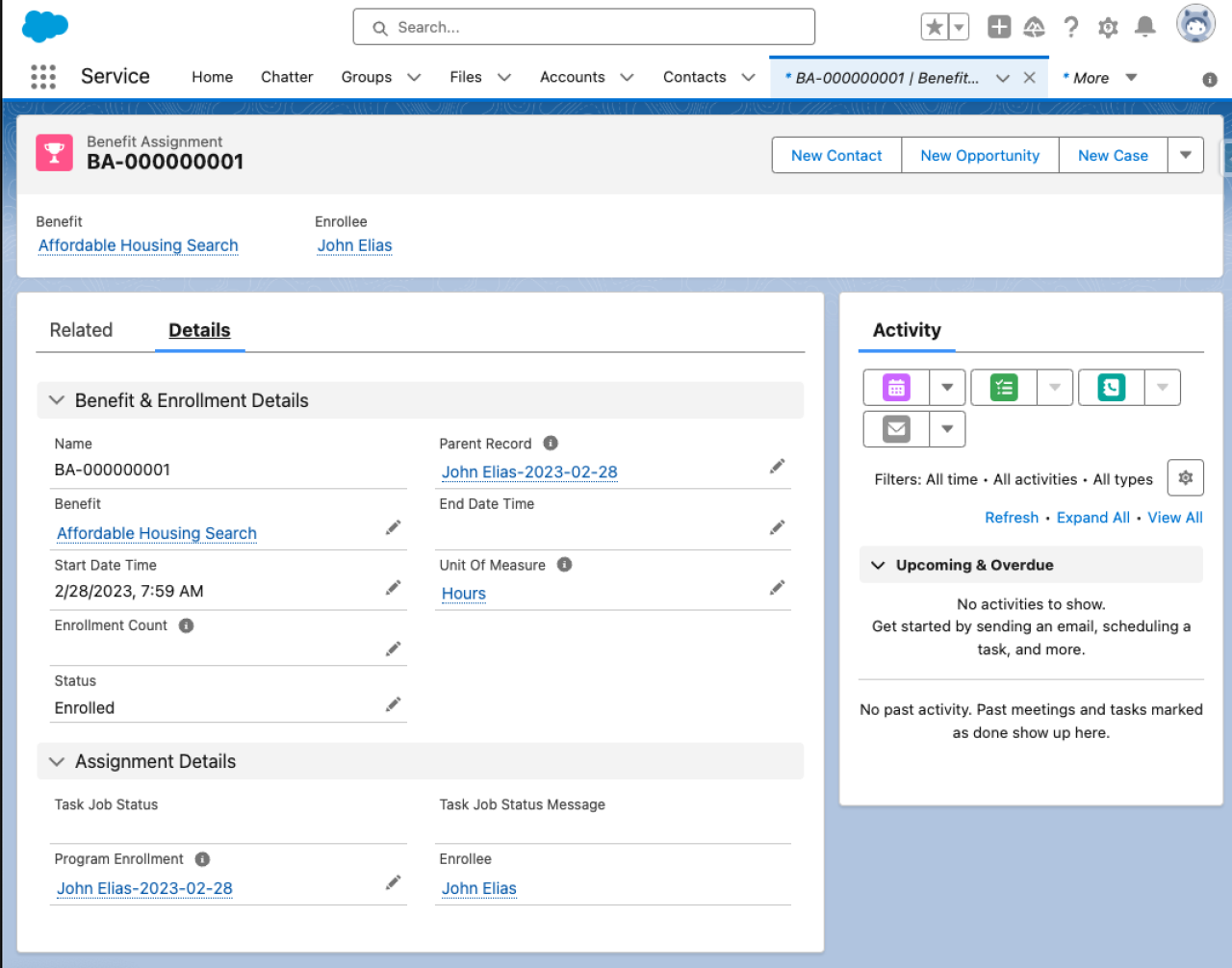Screen dimensions: 1232x968
Task: Edit the Status field pencil icon
Action: [394, 705]
